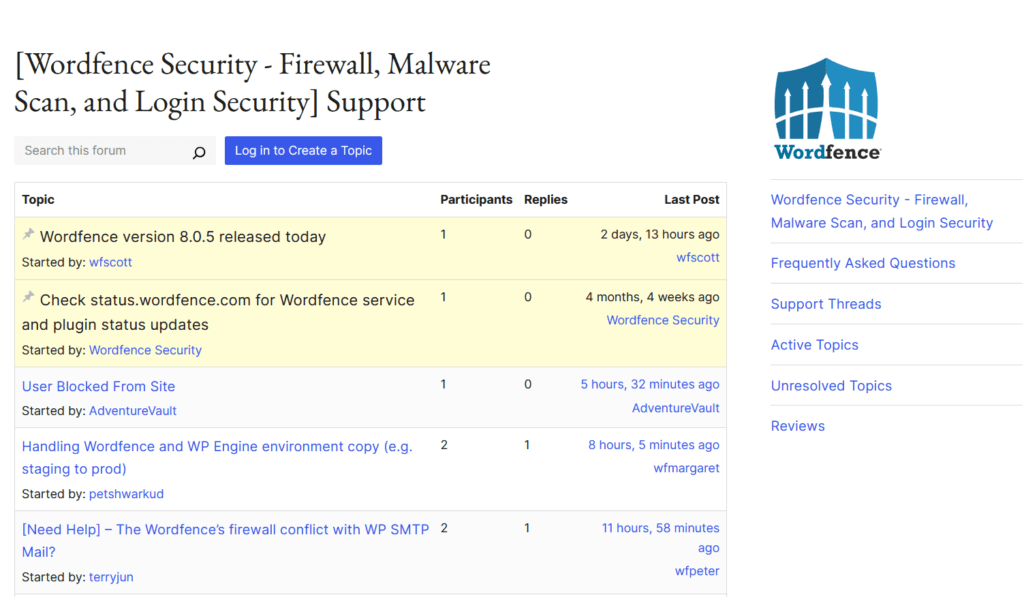This screenshot has height=597, width=1024.
Task: View Unresolved Topics in the sidebar
Action: pos(831,385)
